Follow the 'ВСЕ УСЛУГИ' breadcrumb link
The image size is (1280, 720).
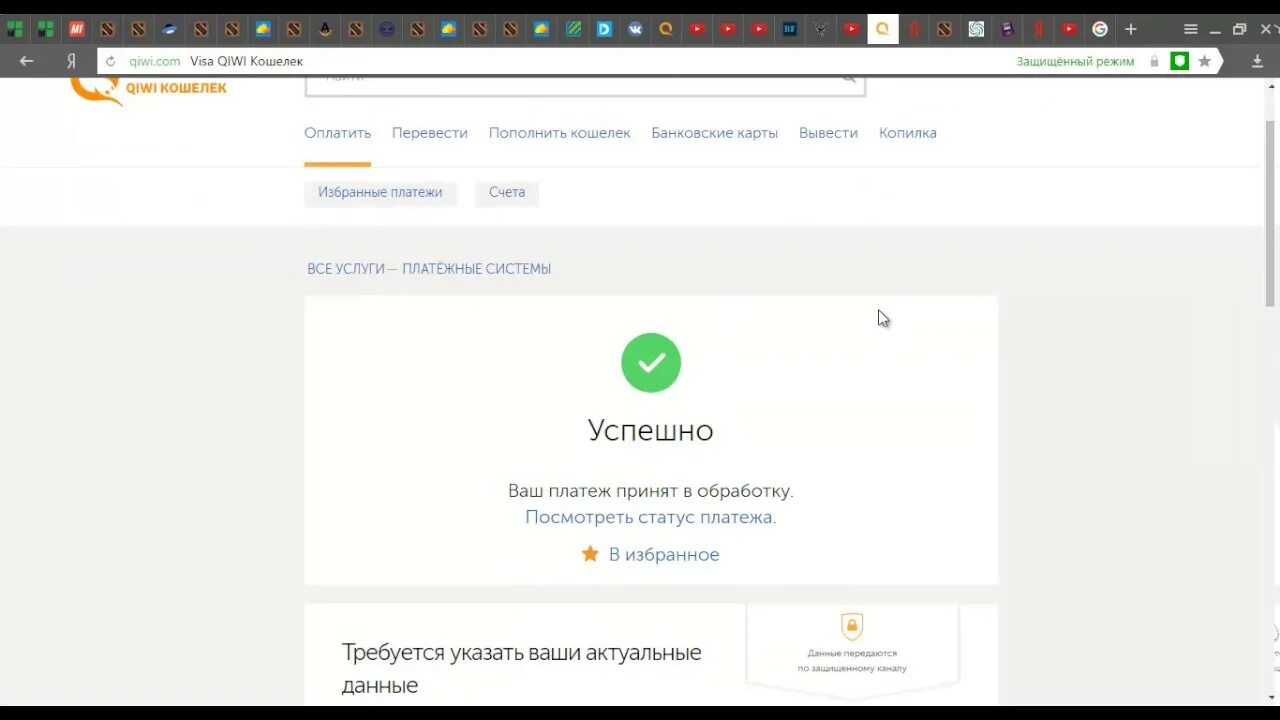click(x=346, y=269)
